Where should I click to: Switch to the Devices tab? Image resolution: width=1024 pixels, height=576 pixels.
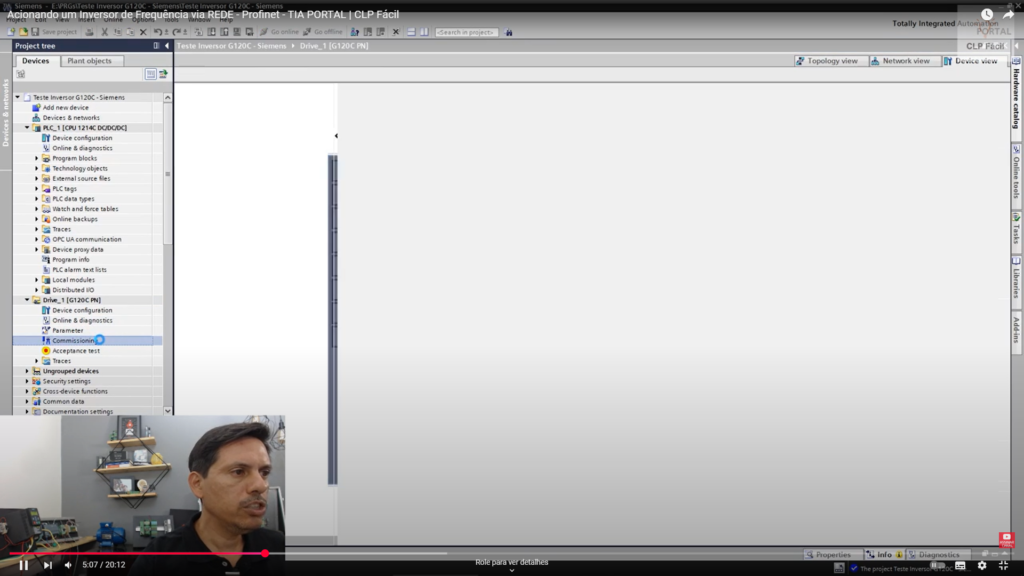click(x=35, y=61)
